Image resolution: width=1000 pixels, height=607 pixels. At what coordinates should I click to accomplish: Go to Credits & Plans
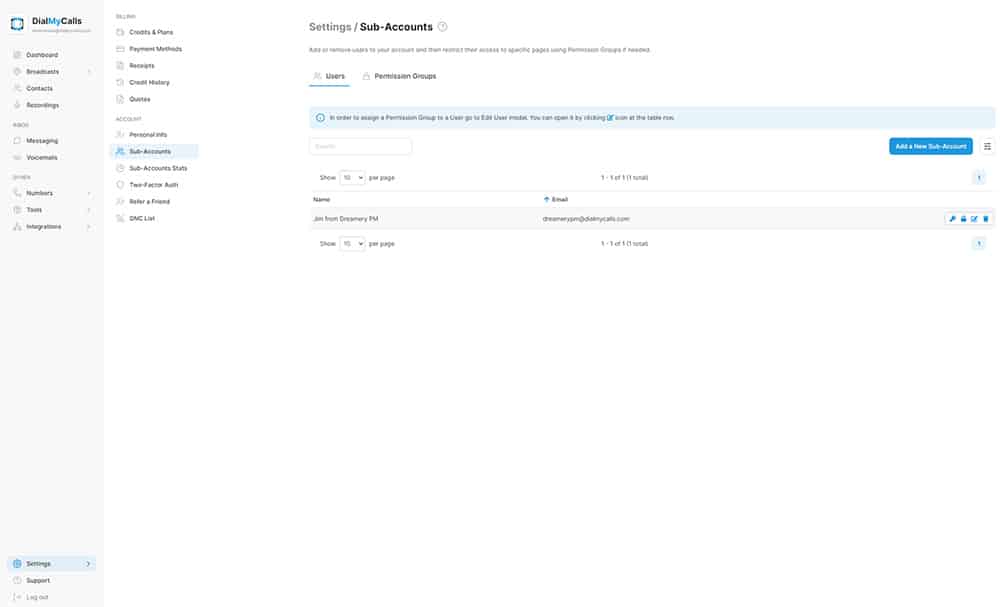pos(151,32)
